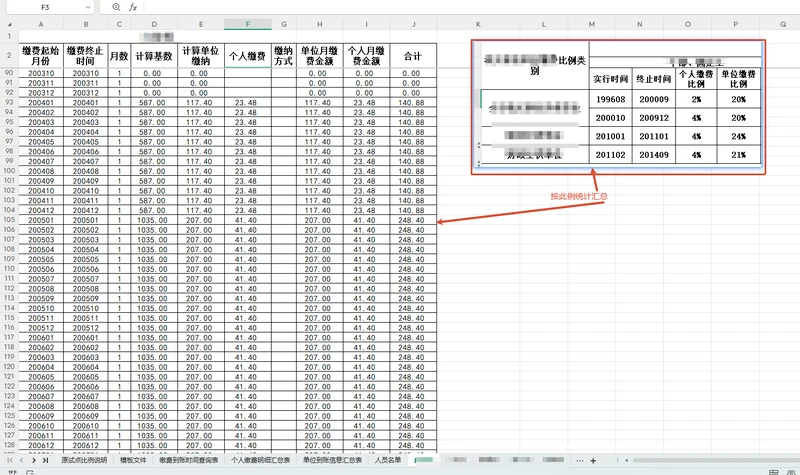Open 个人缴费明细汇总表 sheet tab
The image size is (800, 475).
tap(260, 460)
